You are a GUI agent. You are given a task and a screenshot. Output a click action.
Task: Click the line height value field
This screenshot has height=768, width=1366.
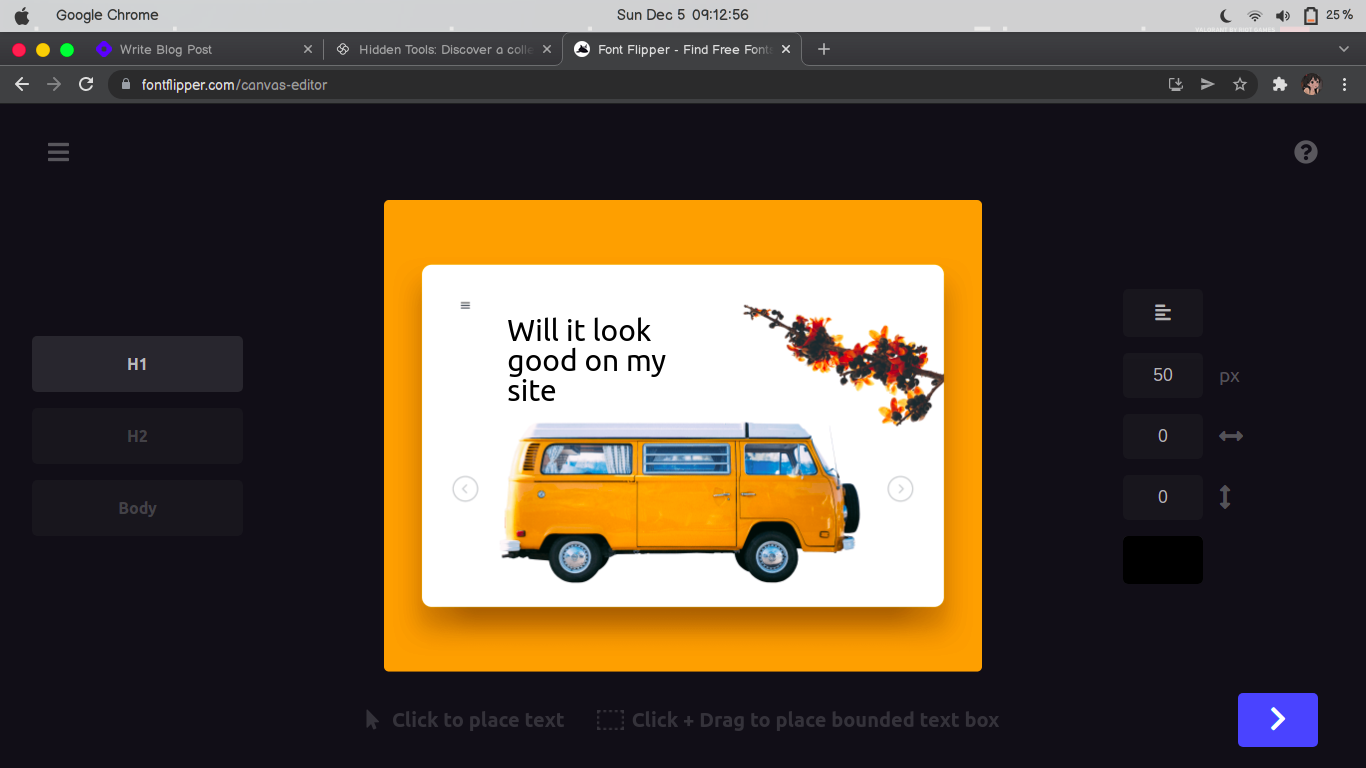(x=1163, y=497)
